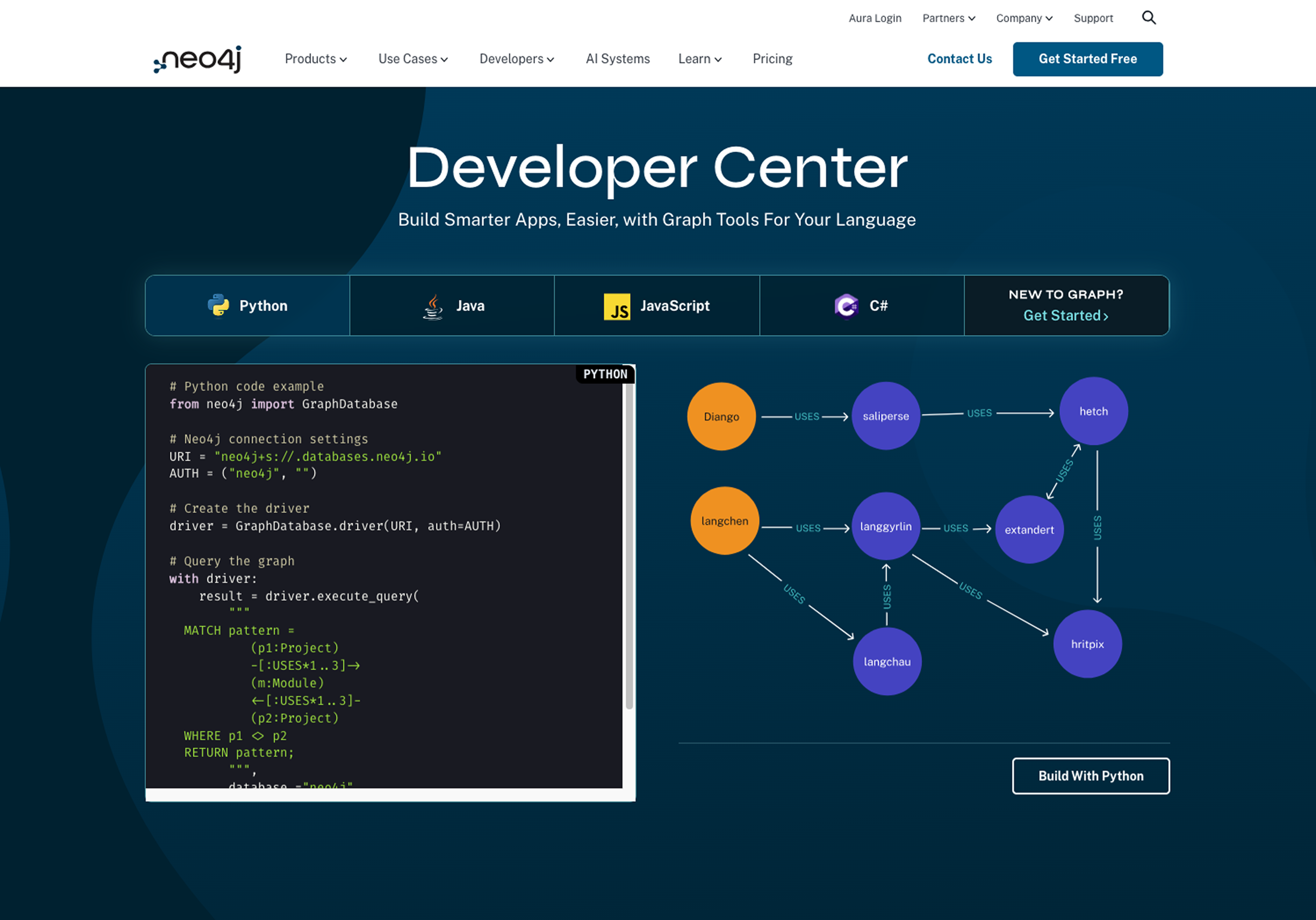Click the yellow JS logo icon
Screen dimensions: 1316x920
617,306
